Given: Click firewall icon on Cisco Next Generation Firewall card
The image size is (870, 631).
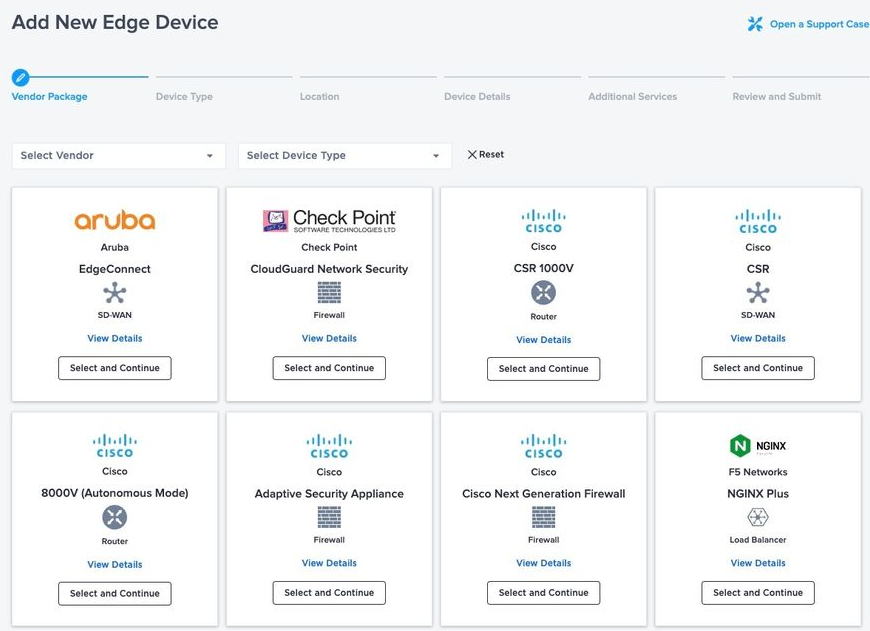Looking at the screenshot, I should click(543, 517).
